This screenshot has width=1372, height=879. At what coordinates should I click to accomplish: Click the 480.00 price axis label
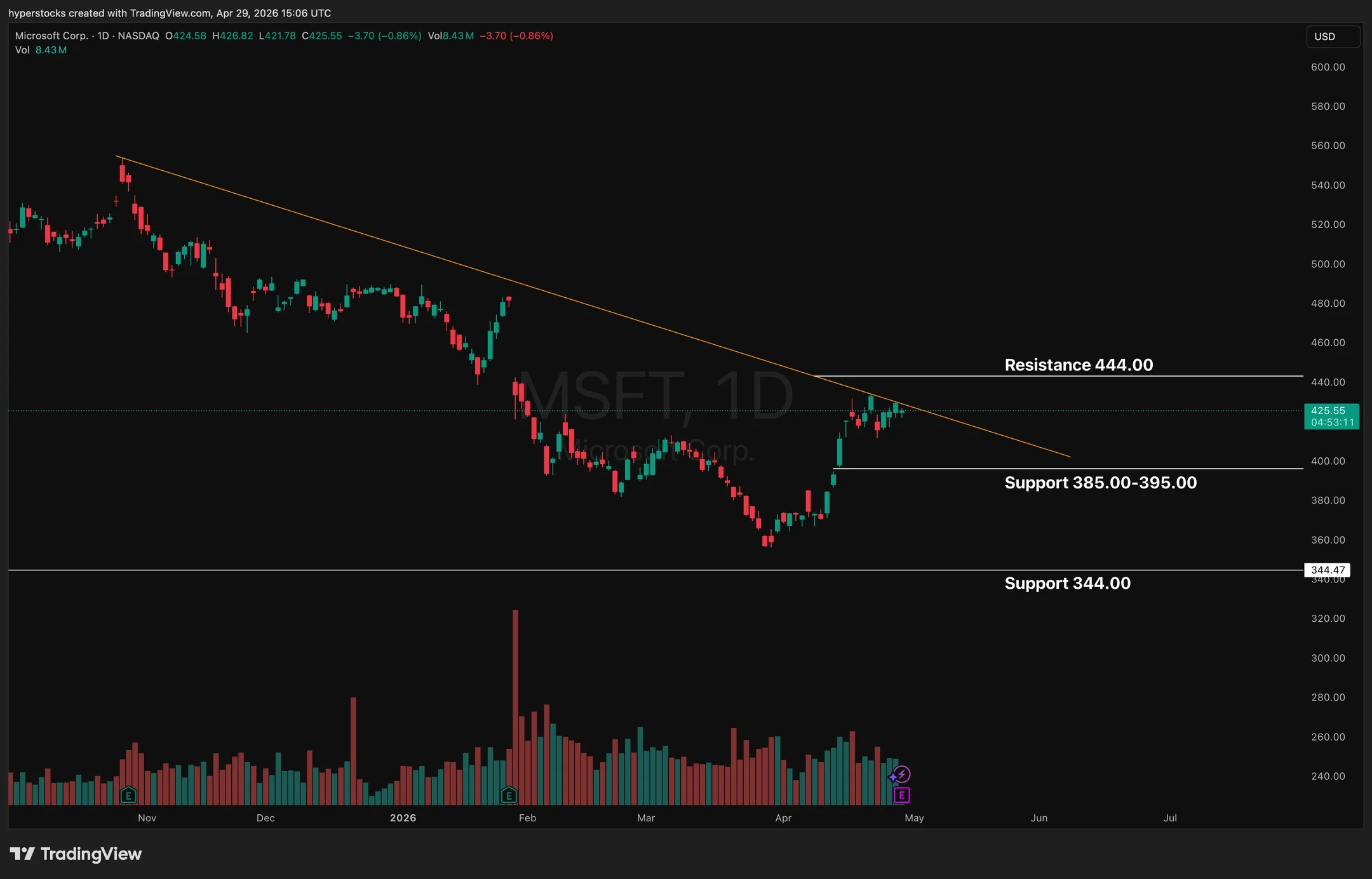pyautogui.click(x=1328, y=303)
